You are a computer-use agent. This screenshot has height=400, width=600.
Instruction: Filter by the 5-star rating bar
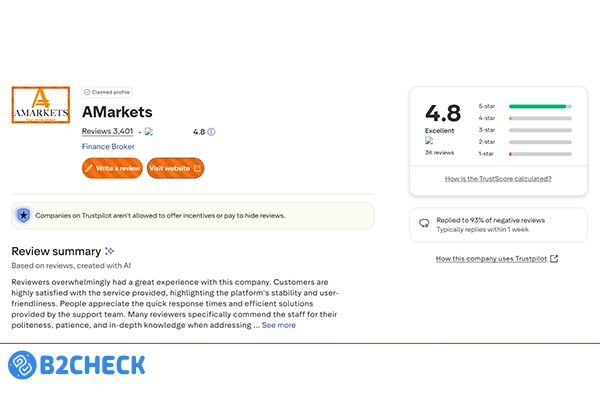coord(540,105)
